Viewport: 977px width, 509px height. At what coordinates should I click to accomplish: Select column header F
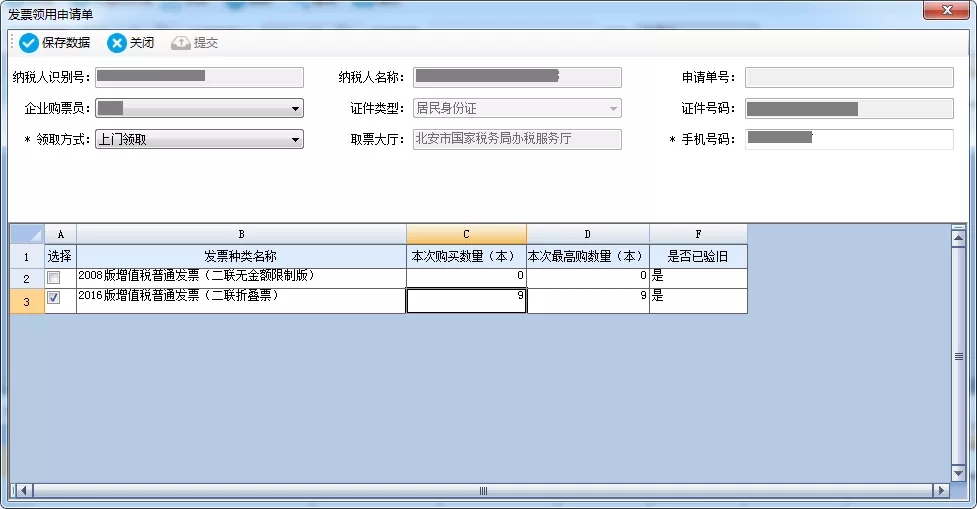698,234
